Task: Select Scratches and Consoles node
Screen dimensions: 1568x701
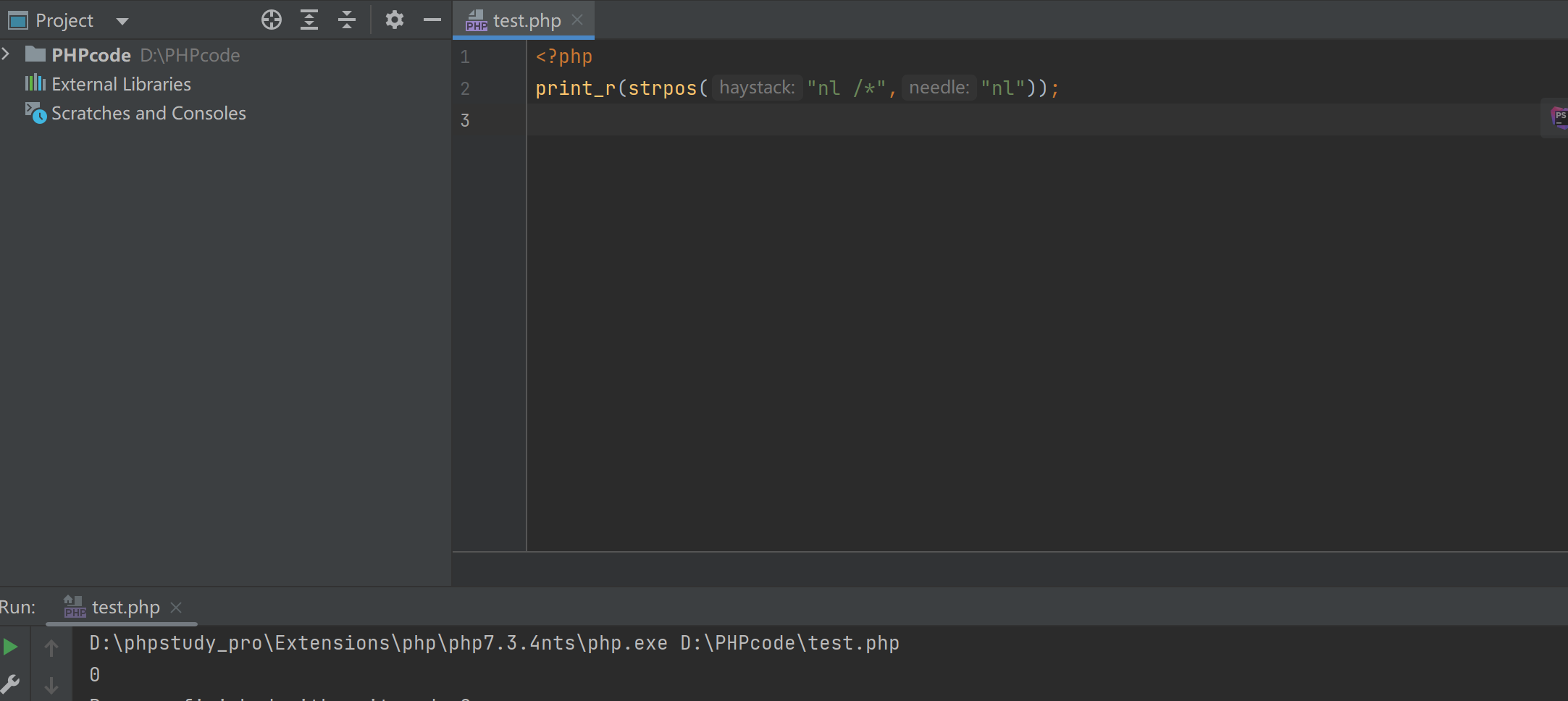Action: point(148,113)
